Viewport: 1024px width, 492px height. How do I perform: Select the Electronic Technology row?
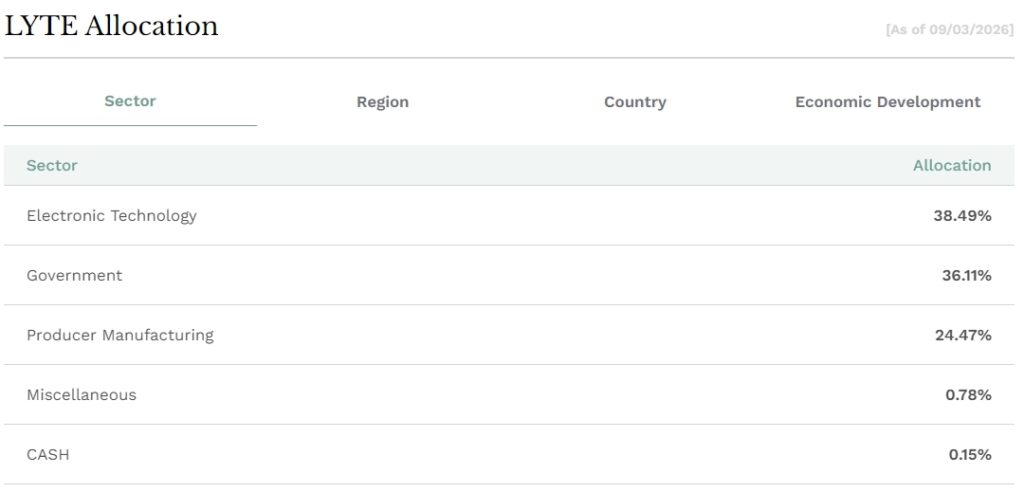point(509,216)
